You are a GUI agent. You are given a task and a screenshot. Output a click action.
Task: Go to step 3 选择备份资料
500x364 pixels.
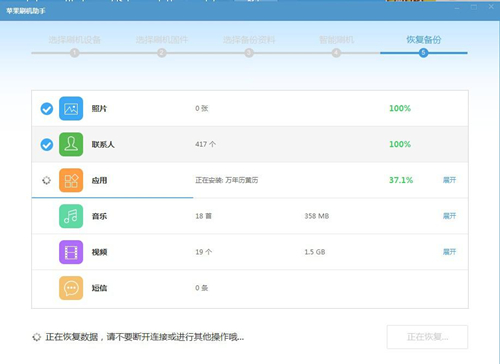(249, 40)
